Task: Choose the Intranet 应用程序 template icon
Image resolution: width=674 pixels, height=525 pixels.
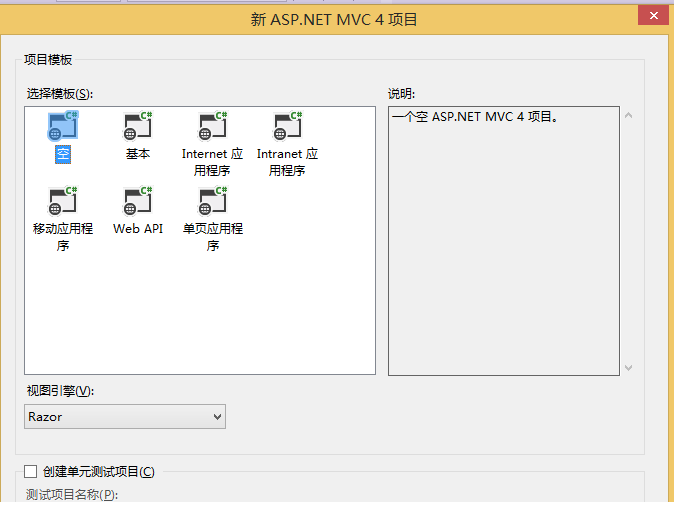Action: pos(287,126)
